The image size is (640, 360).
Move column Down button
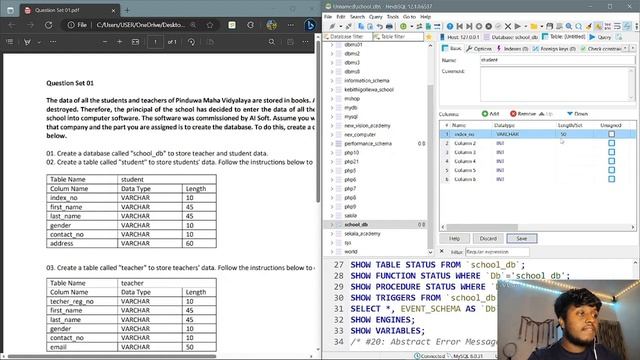coord(577,114)
